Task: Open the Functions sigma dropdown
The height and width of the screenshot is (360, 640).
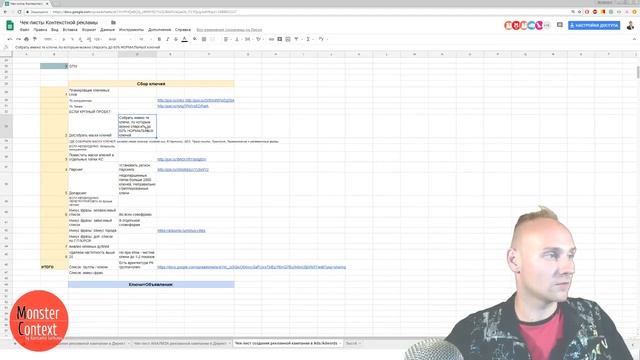Action: (x=309, y=39)
